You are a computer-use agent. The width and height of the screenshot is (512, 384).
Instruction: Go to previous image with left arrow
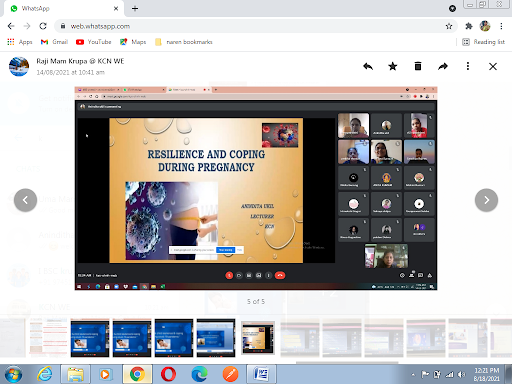point(25,200)
